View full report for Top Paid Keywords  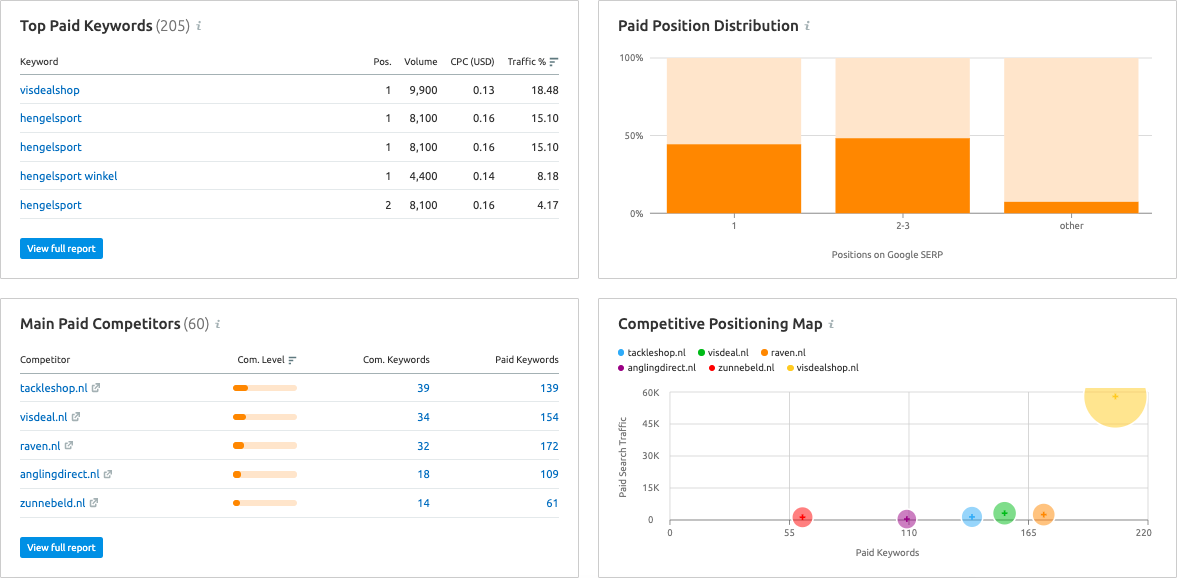pos(61,248)
